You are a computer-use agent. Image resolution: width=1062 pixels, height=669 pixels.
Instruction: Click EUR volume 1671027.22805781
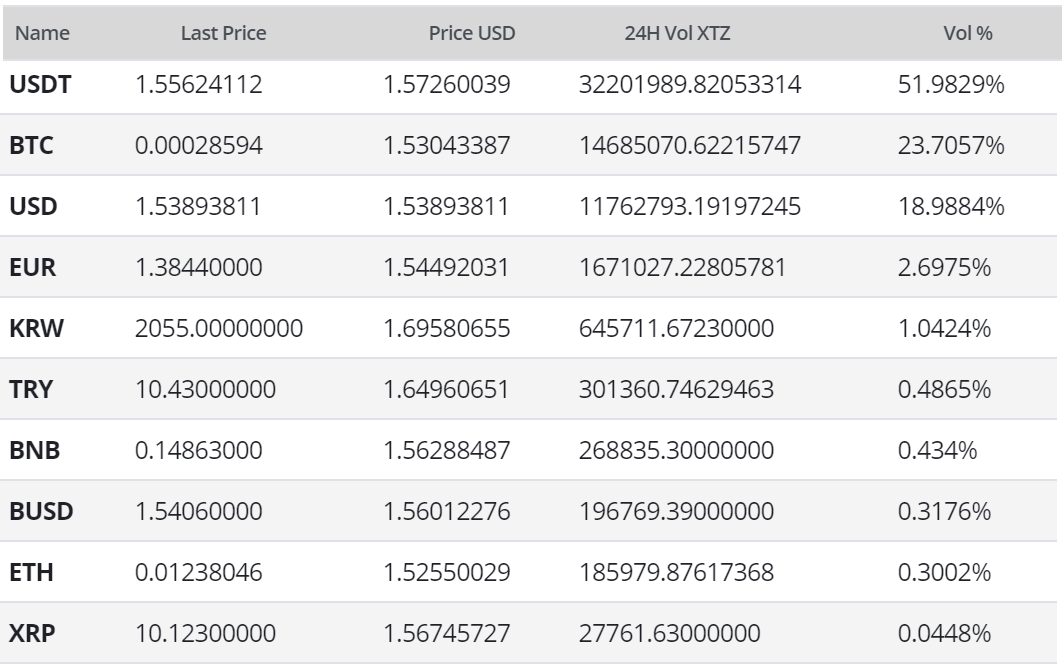683,267
